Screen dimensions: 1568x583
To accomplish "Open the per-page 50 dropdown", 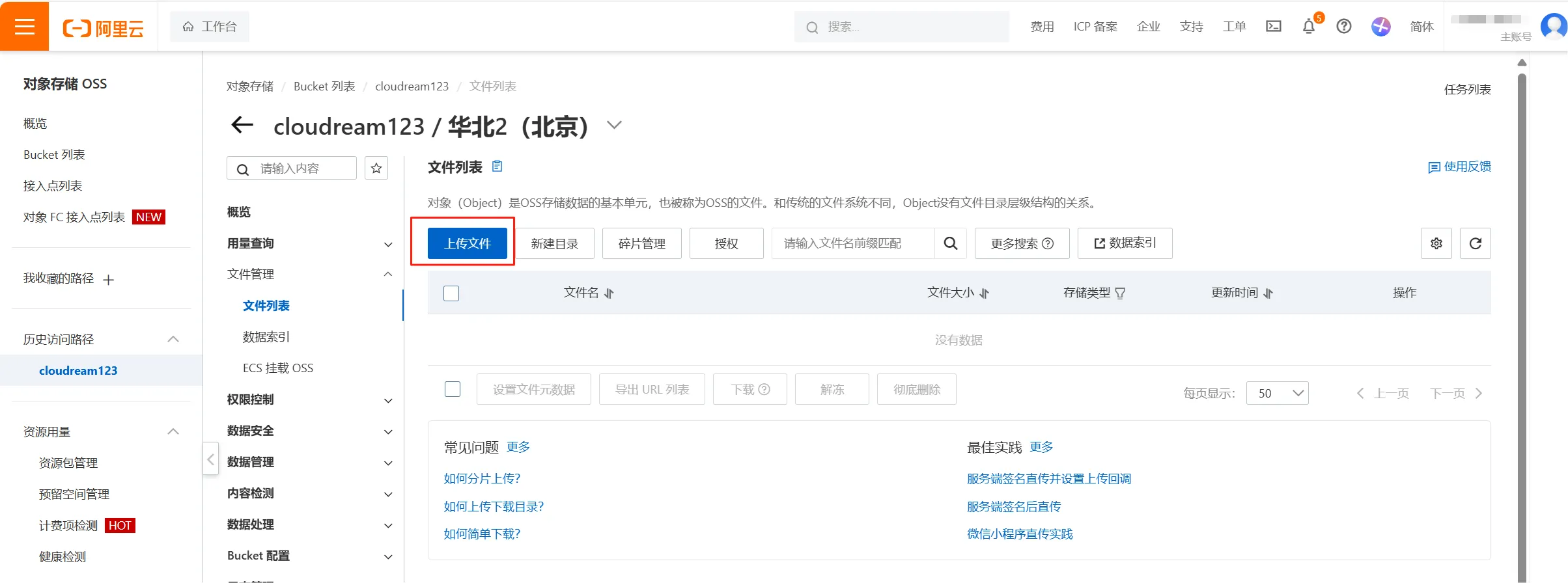I will [x=1277, y=393].
